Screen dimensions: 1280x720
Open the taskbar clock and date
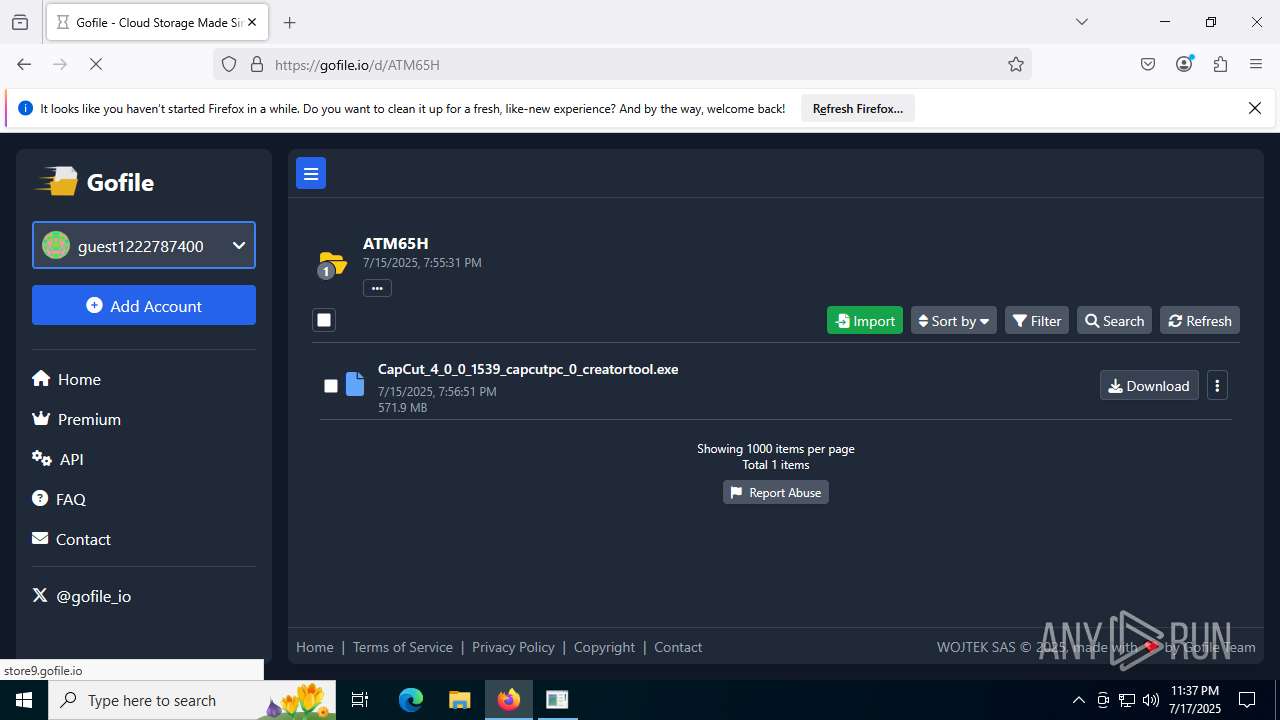tap(1194, 700)
